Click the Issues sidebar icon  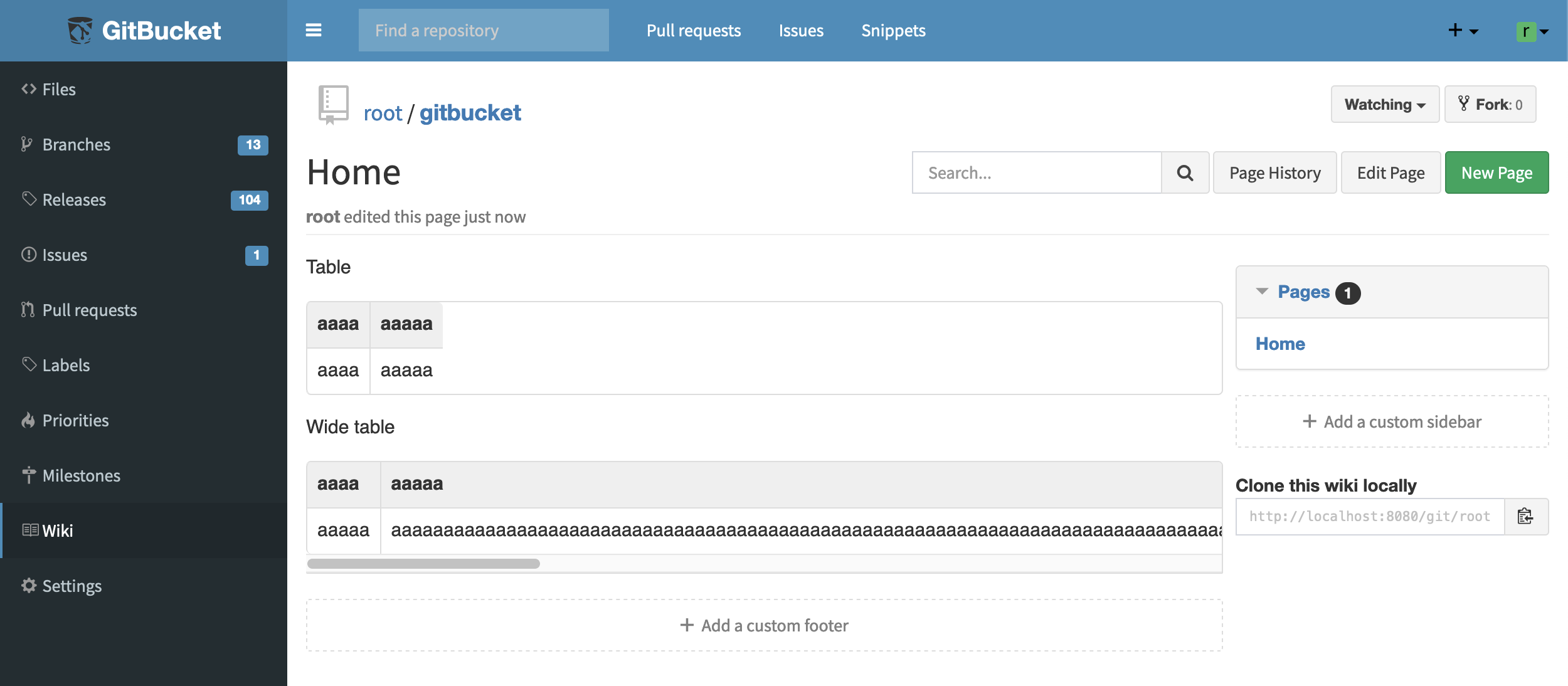point(27,253)
